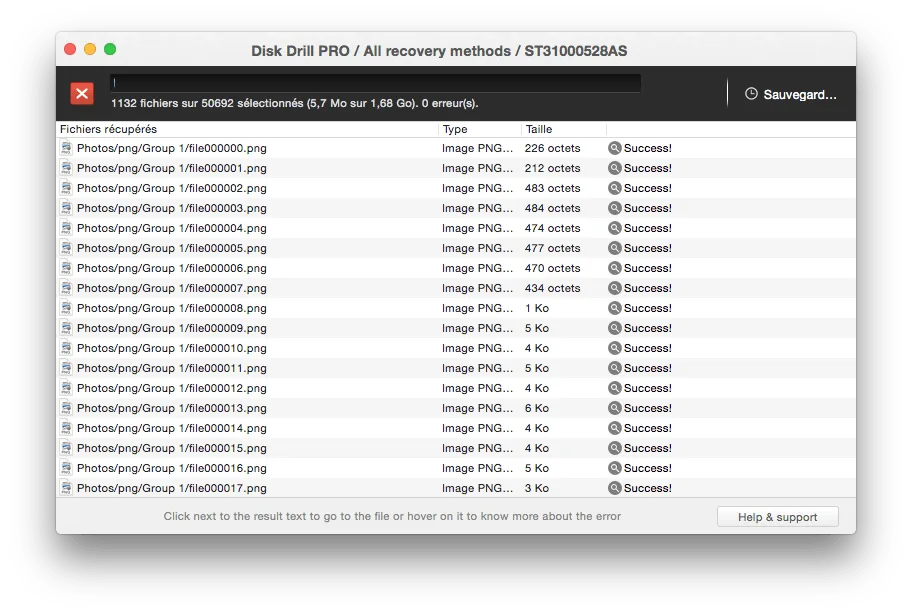Click the Sauvegard... button
Screen dimensions: 912x614
791,94
